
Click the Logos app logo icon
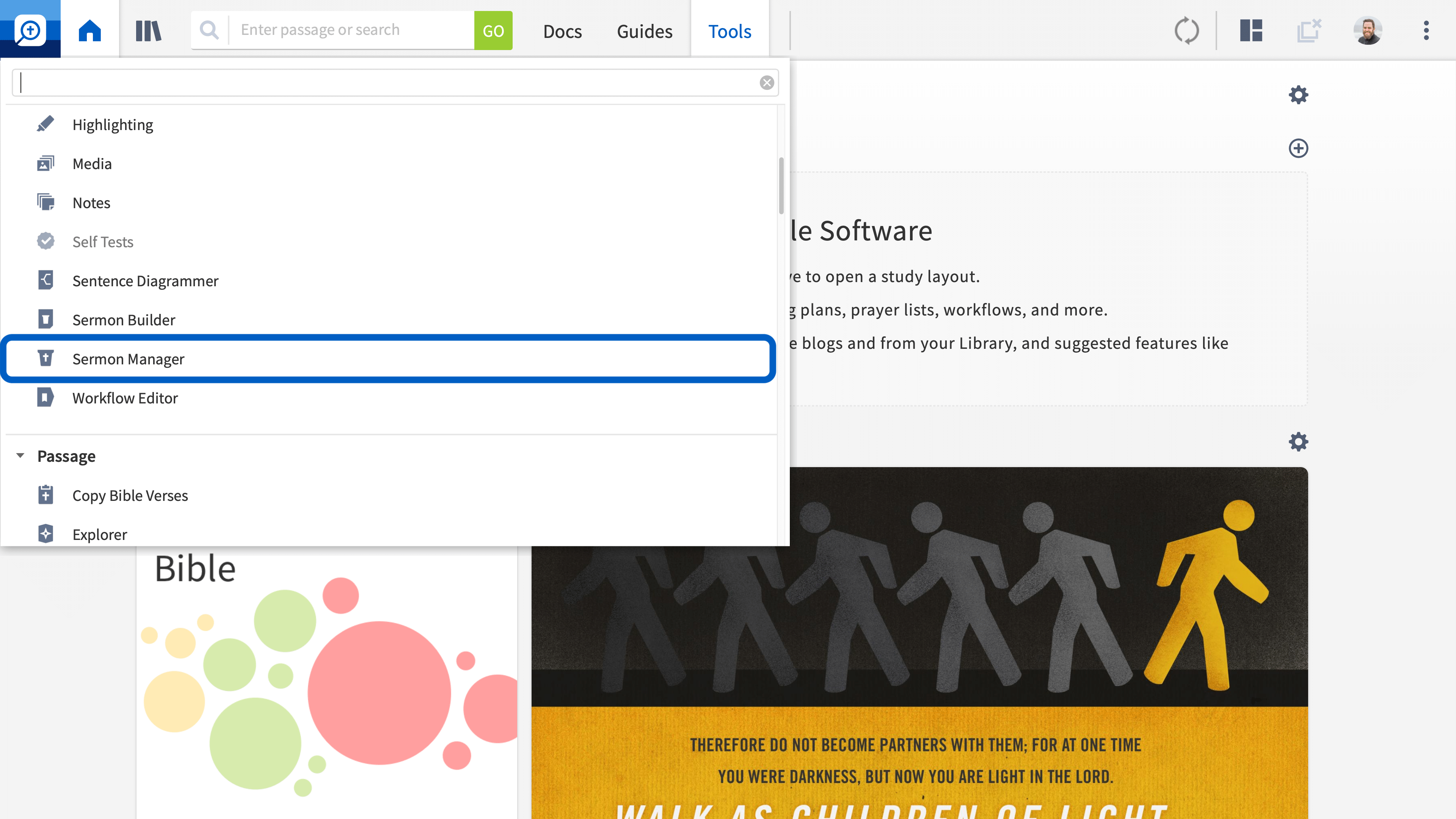point(30,30)
